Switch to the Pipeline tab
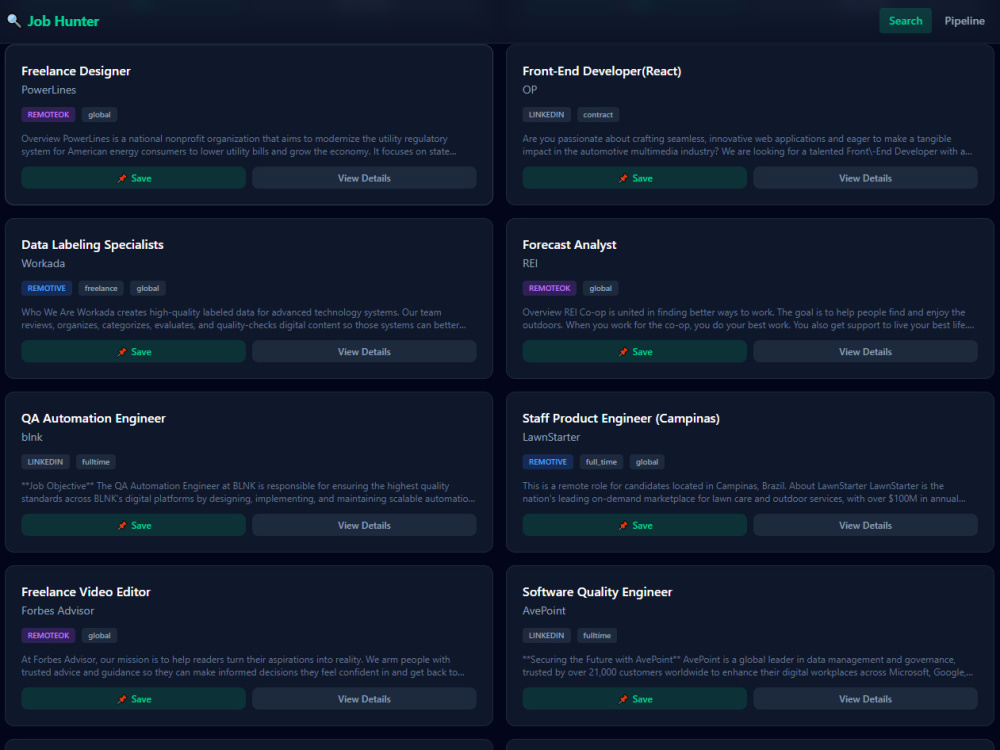Screen dimensions: 1000x750 tap(964, 21)
